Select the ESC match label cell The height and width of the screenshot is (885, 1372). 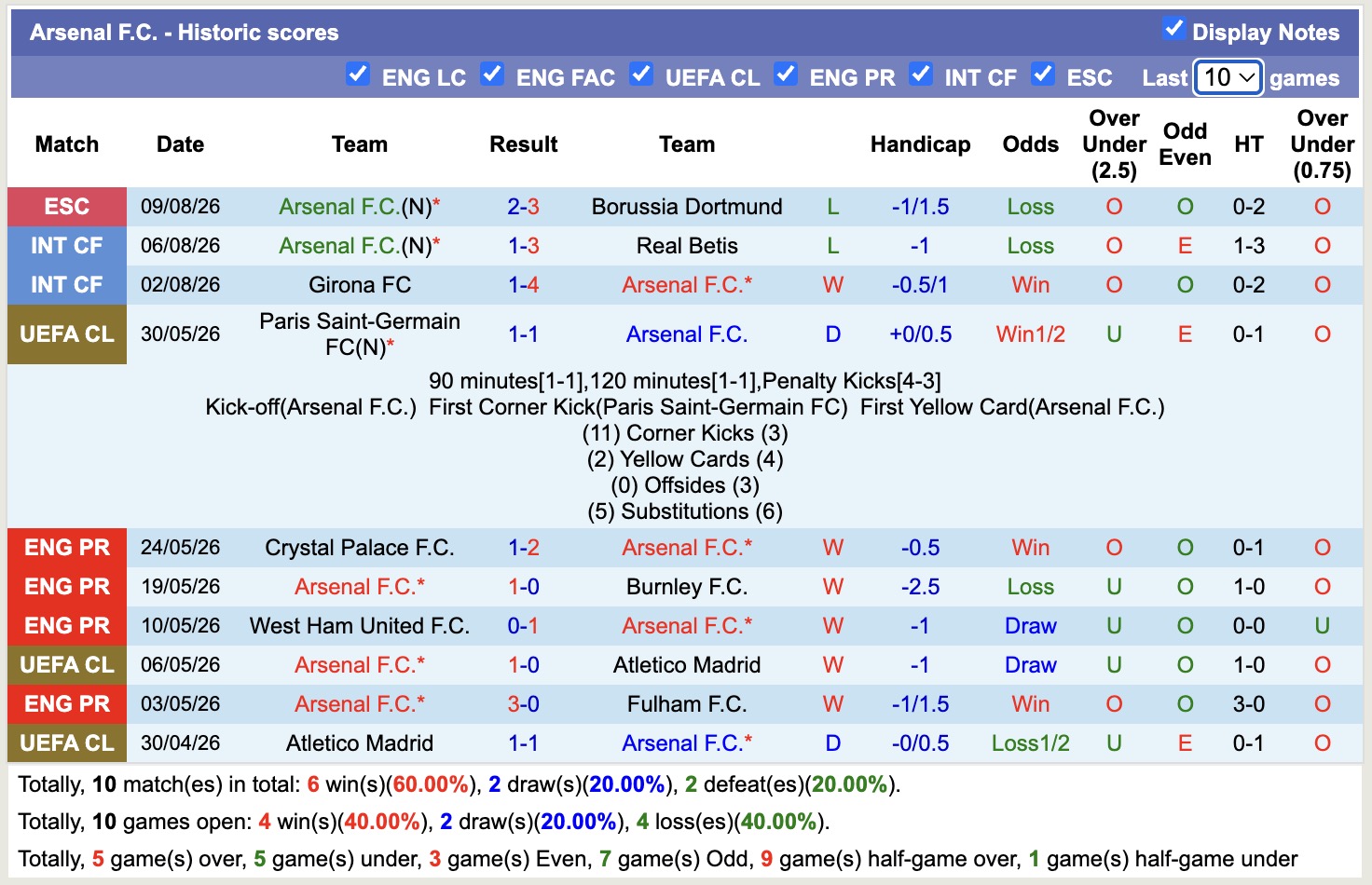pos(67,207)
